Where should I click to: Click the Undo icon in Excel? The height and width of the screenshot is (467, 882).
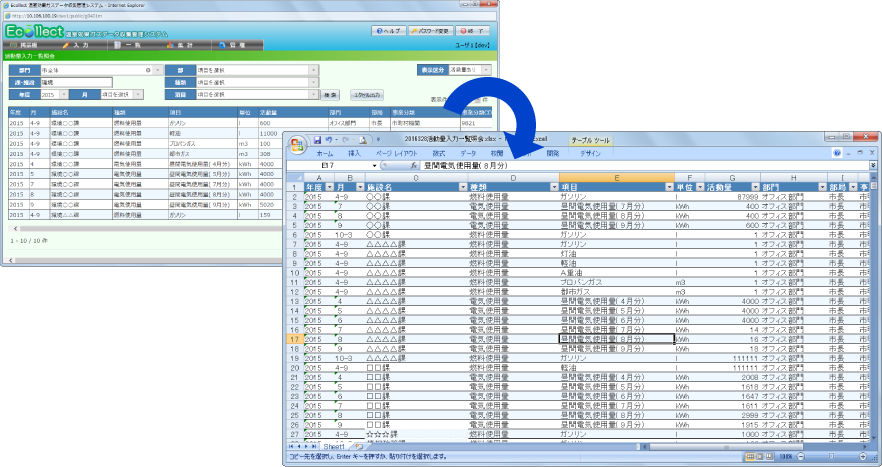tap(332, 139)
